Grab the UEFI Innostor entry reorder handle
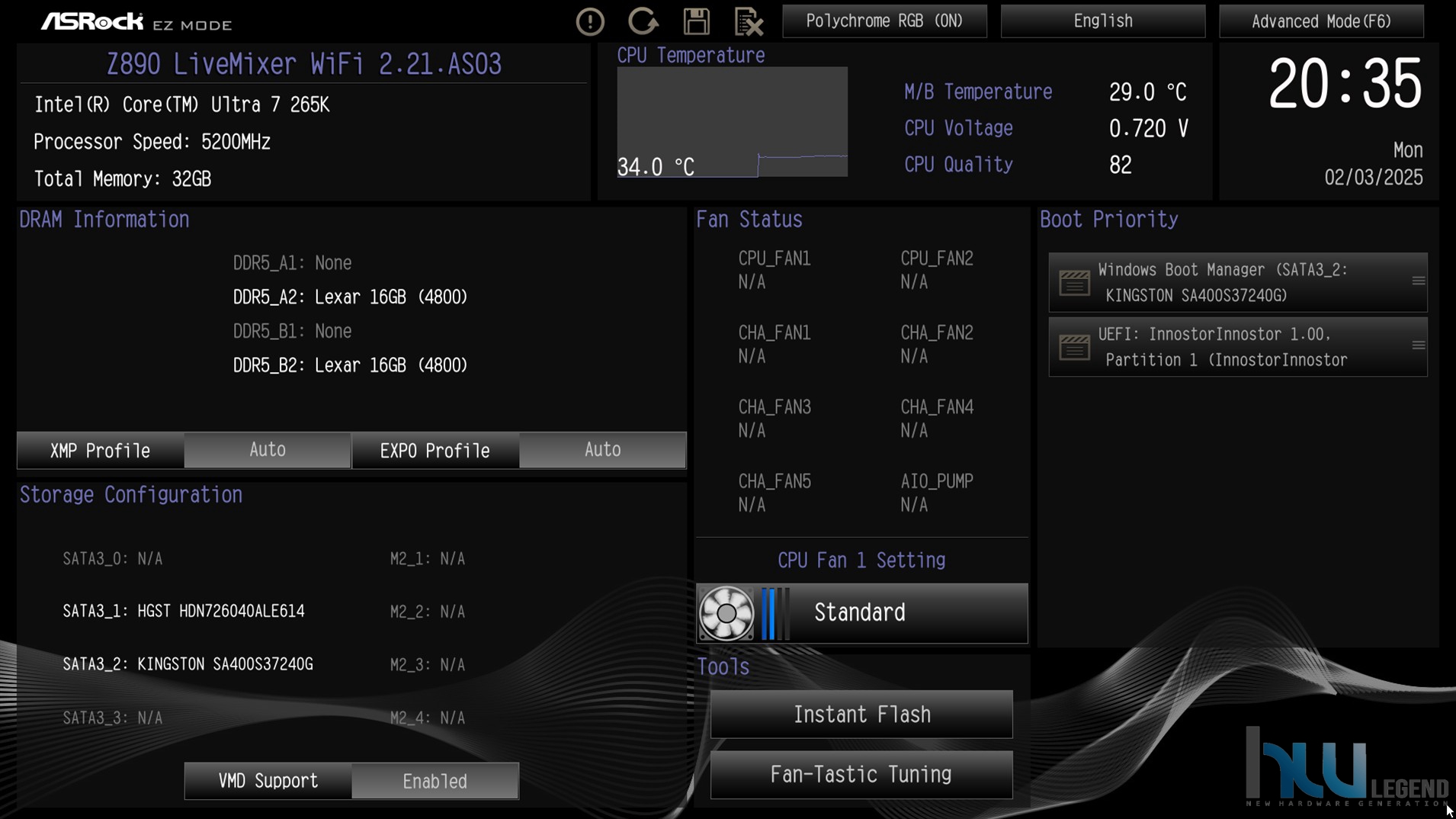1456x819 pixels. point(1418,346)
